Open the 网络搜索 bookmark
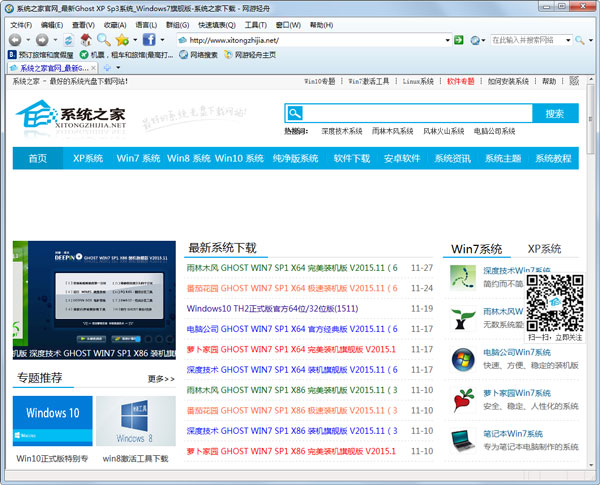600x485 pixels. pyautogui.click(x=198, y=55)
